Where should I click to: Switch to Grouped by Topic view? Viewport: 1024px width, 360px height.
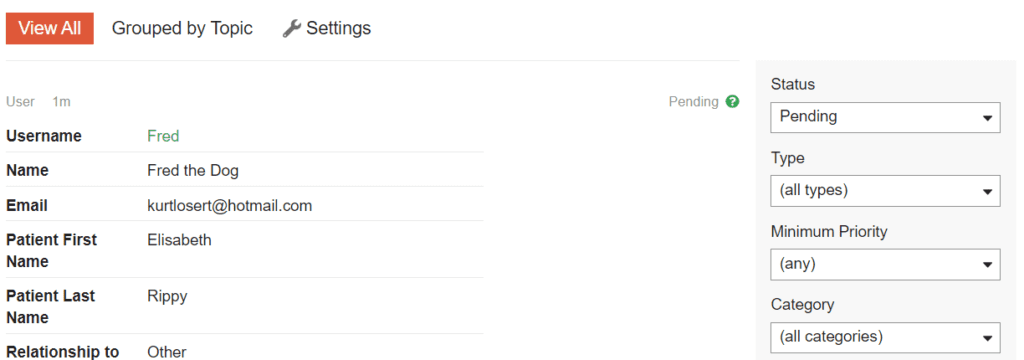pos(182,29)
